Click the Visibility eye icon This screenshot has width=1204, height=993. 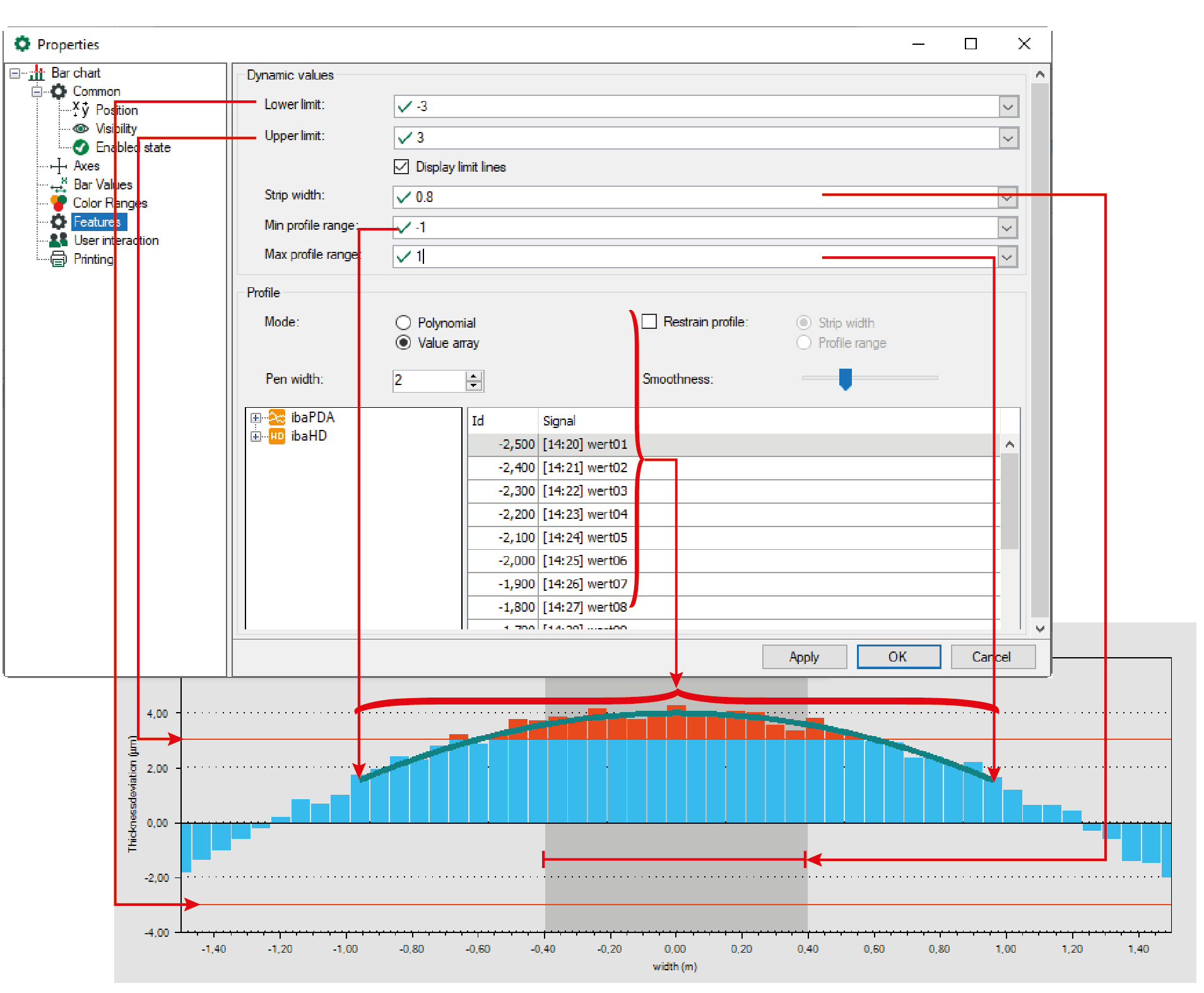click(81, 129)
